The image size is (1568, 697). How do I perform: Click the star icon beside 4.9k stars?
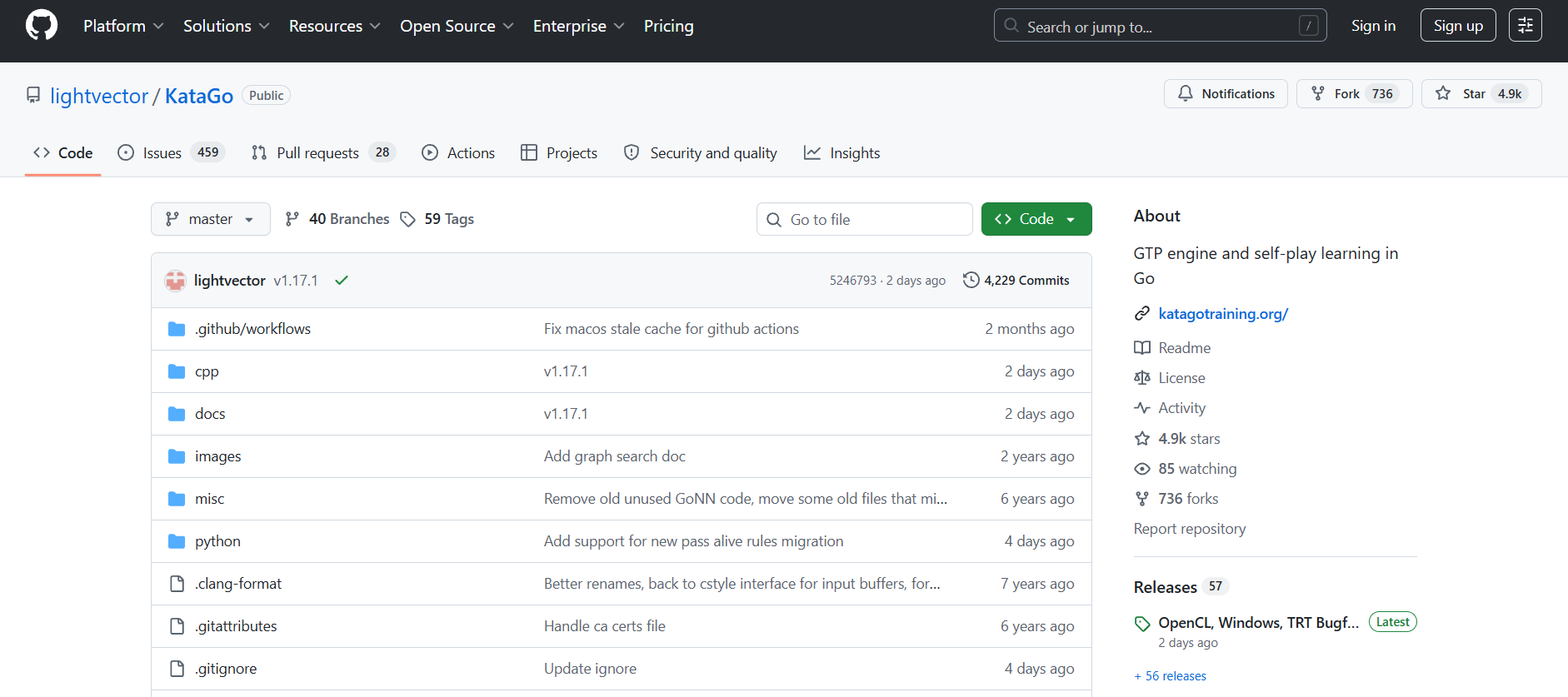(1141, 439)
